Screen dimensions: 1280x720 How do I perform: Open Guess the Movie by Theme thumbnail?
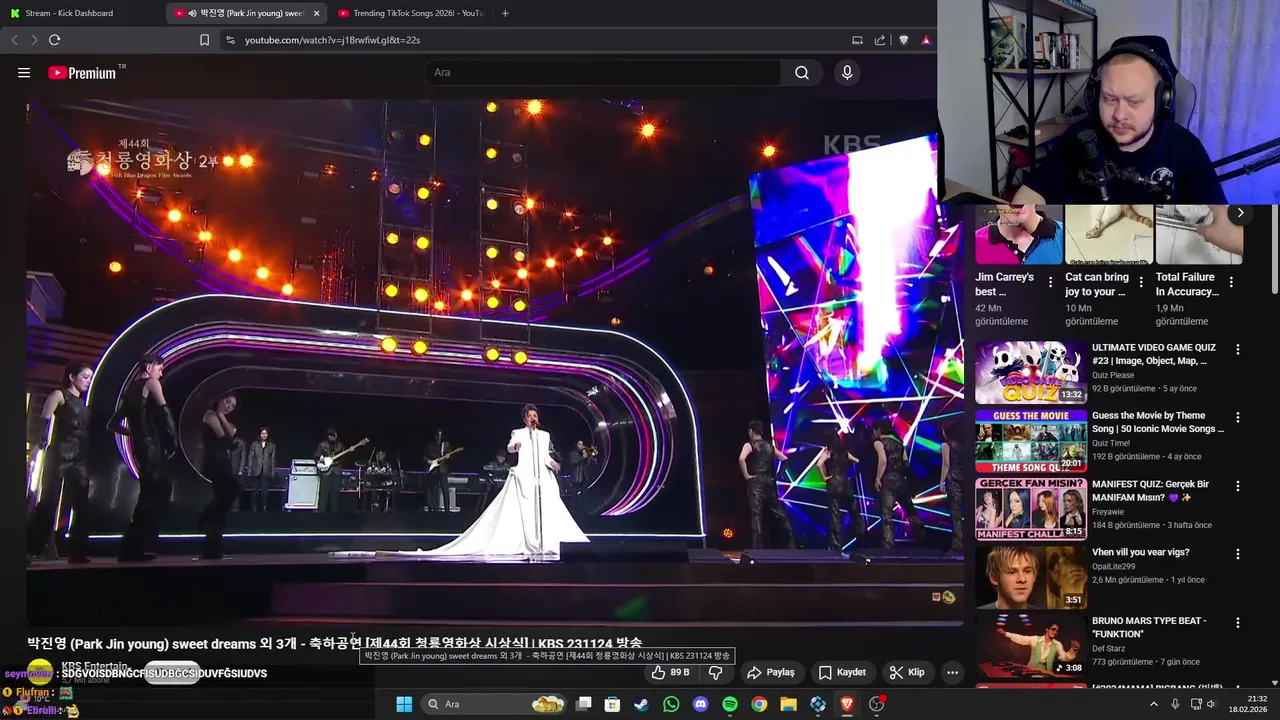pyautogui.click(x=1031, y=440)
